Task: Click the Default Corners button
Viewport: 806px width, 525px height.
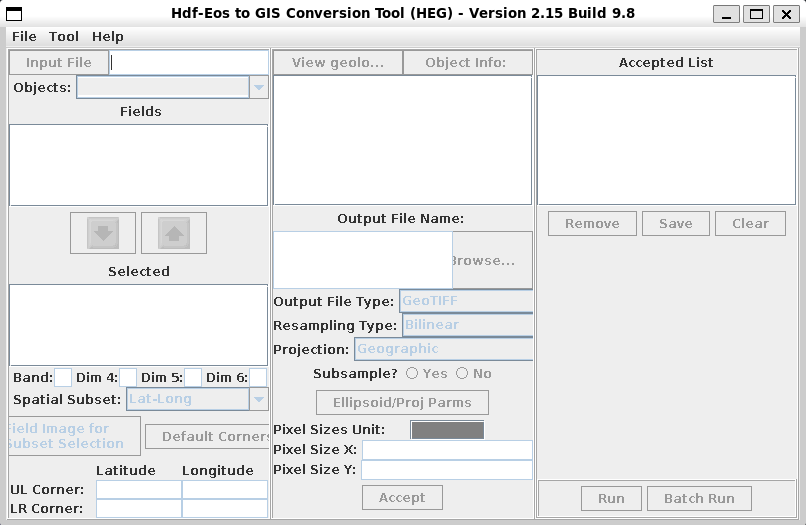Action: coord(208,436)
